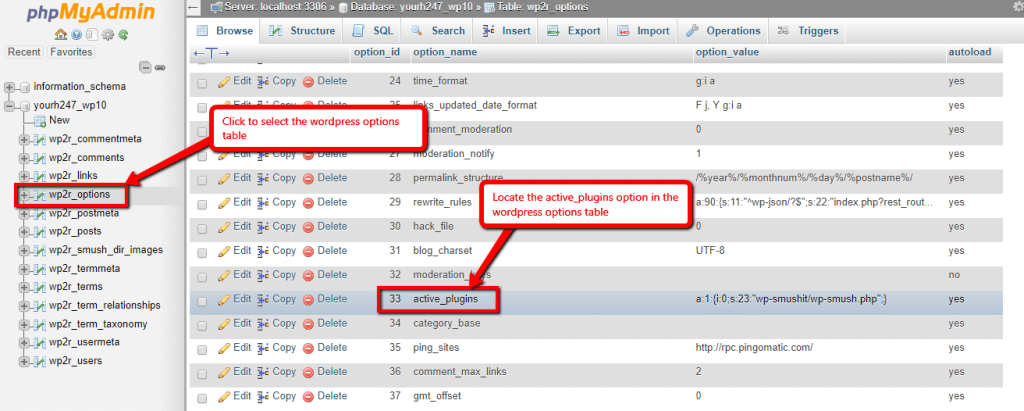Click Copy icon for permalink_structure row
1024x411 pixels.
(263, 178)
